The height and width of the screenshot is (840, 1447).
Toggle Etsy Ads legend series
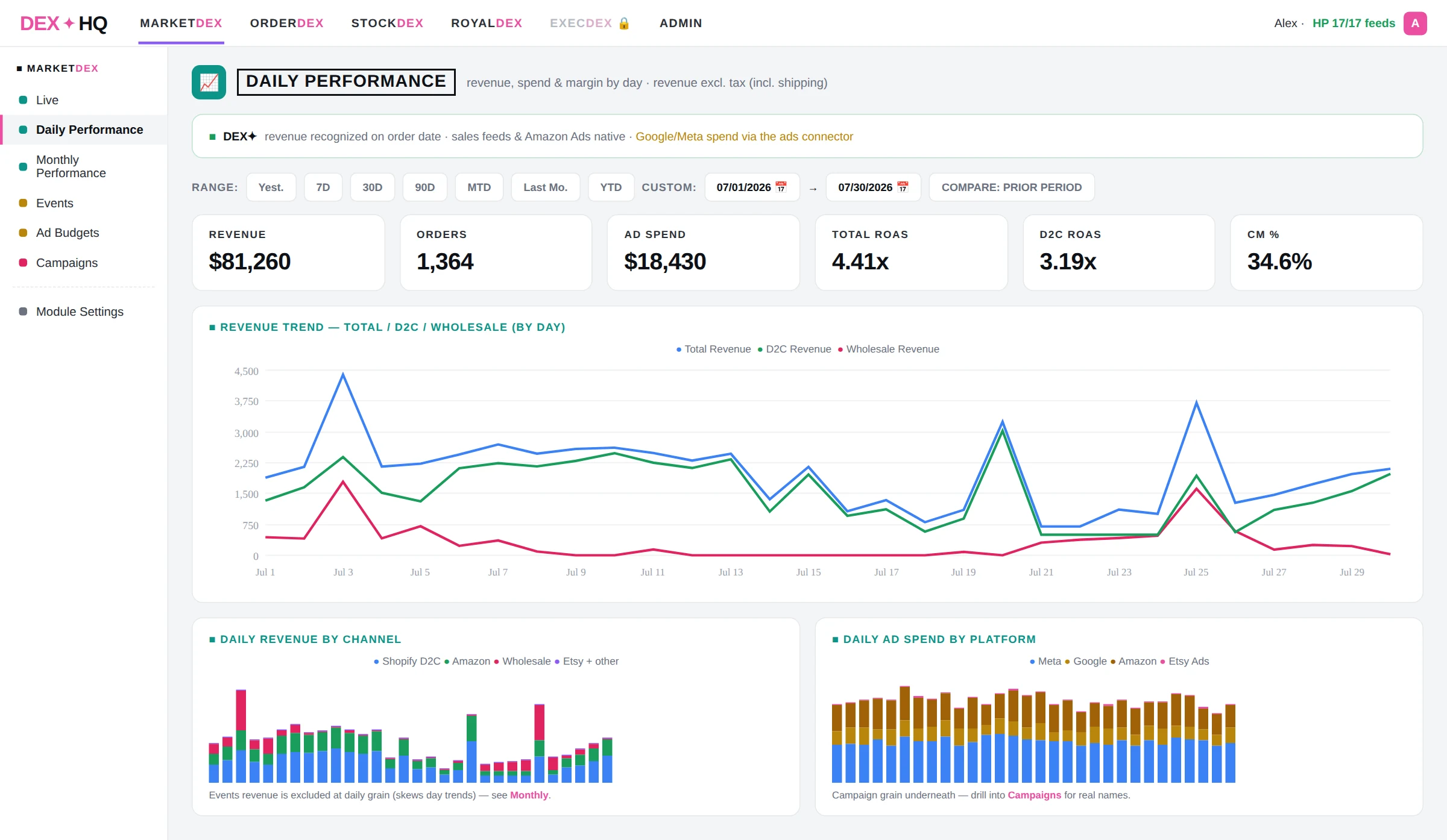coord(1185,661)
